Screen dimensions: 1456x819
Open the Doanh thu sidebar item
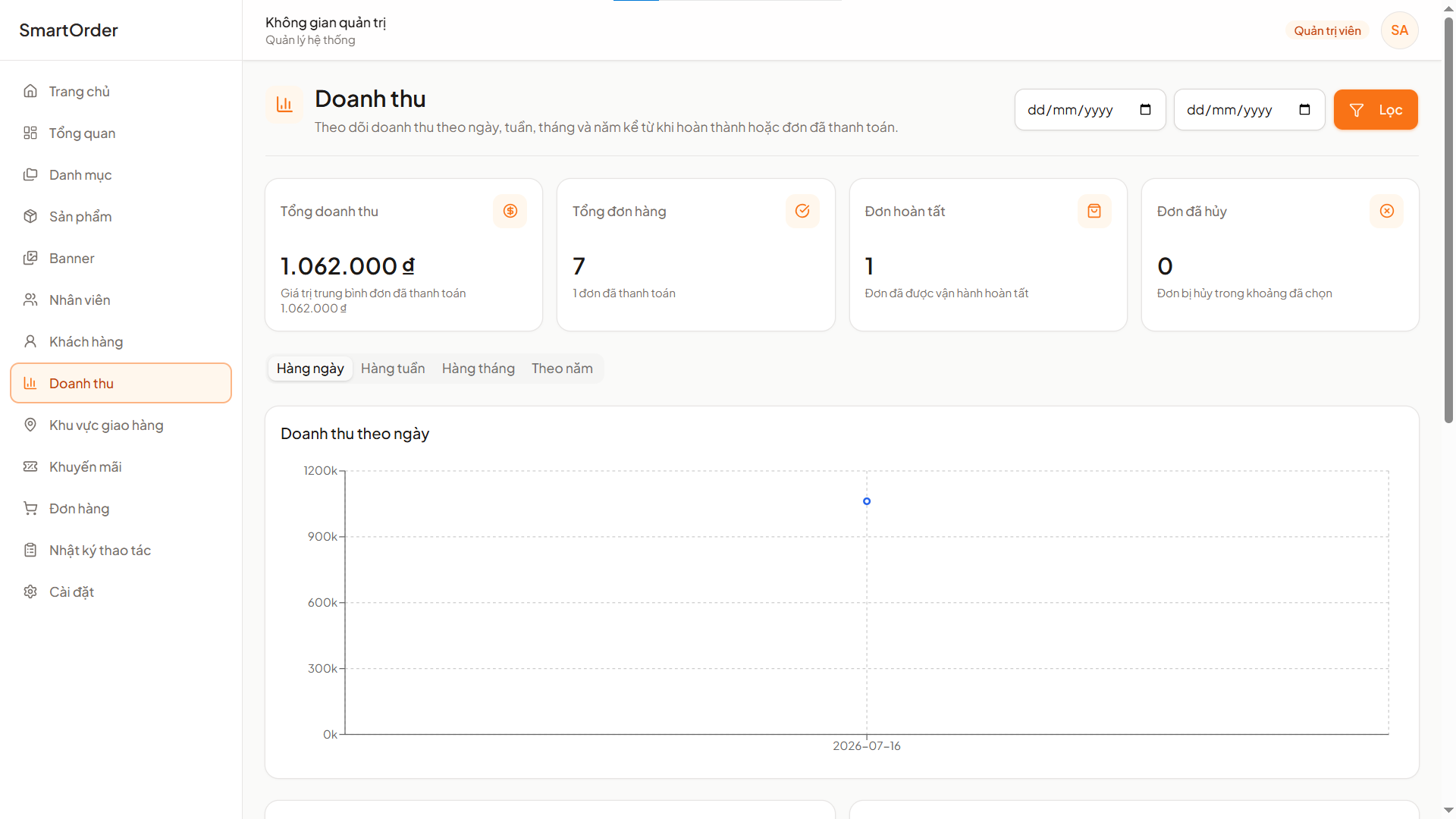pyautogui.click(x=121, y=383)
